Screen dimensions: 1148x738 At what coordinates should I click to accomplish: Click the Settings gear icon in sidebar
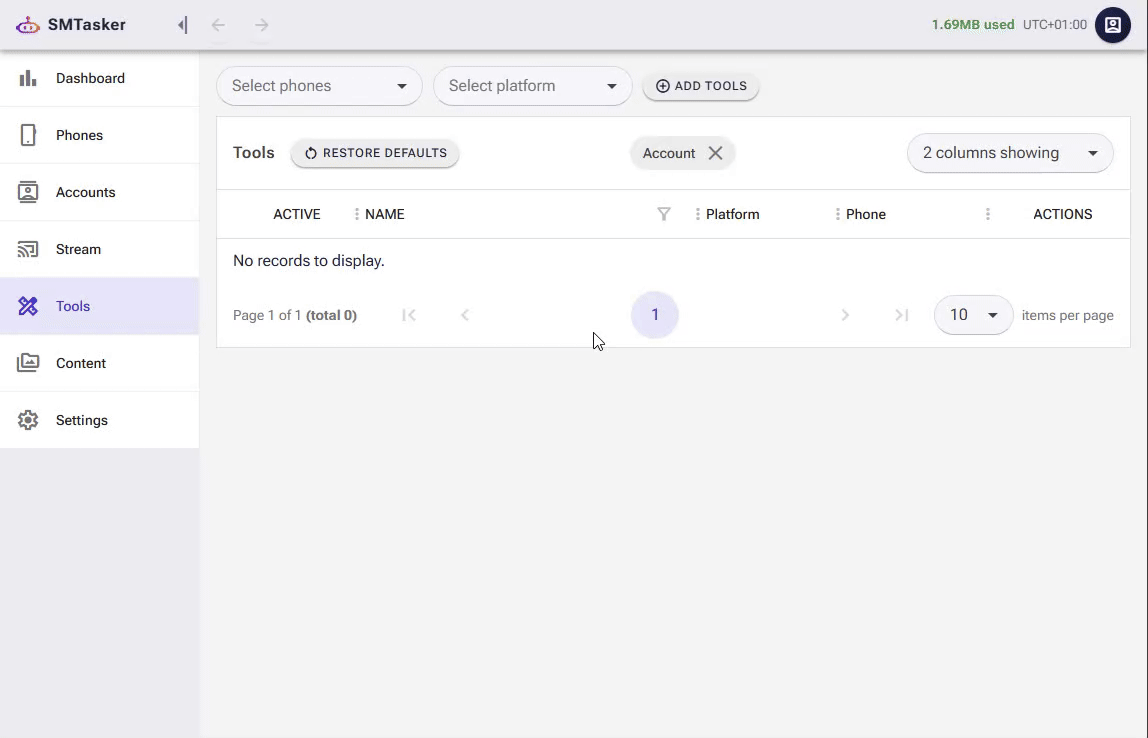[x=28, y=420]
